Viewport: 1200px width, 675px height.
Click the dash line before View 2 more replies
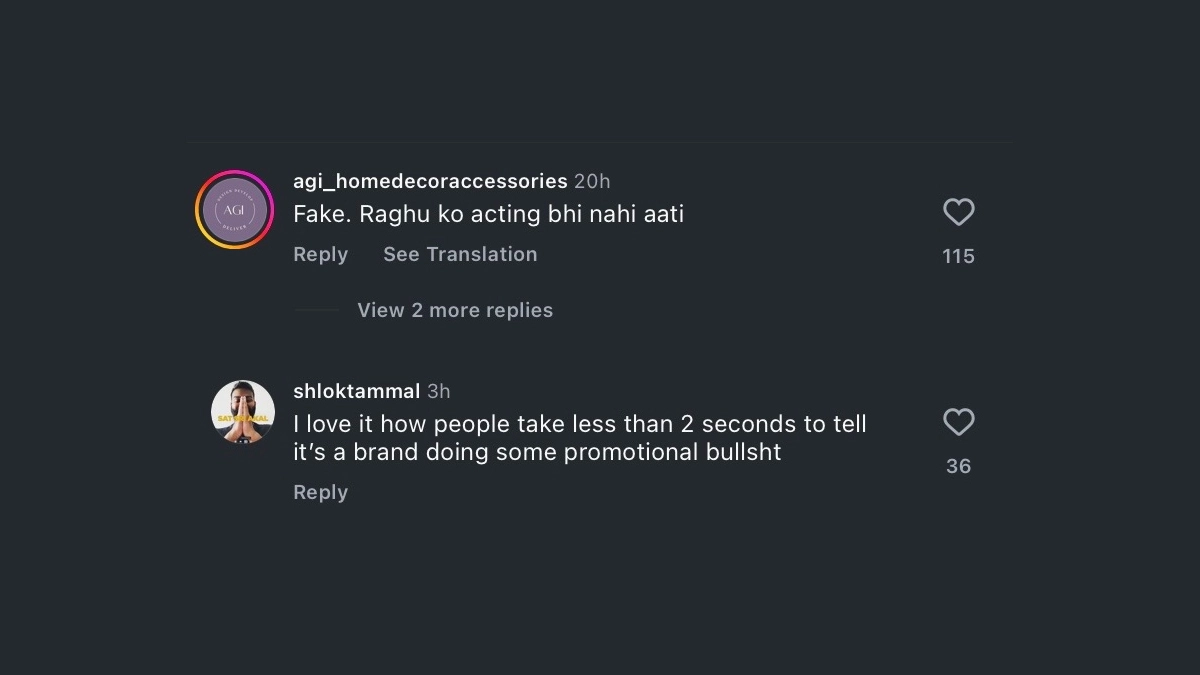[318, 311]
